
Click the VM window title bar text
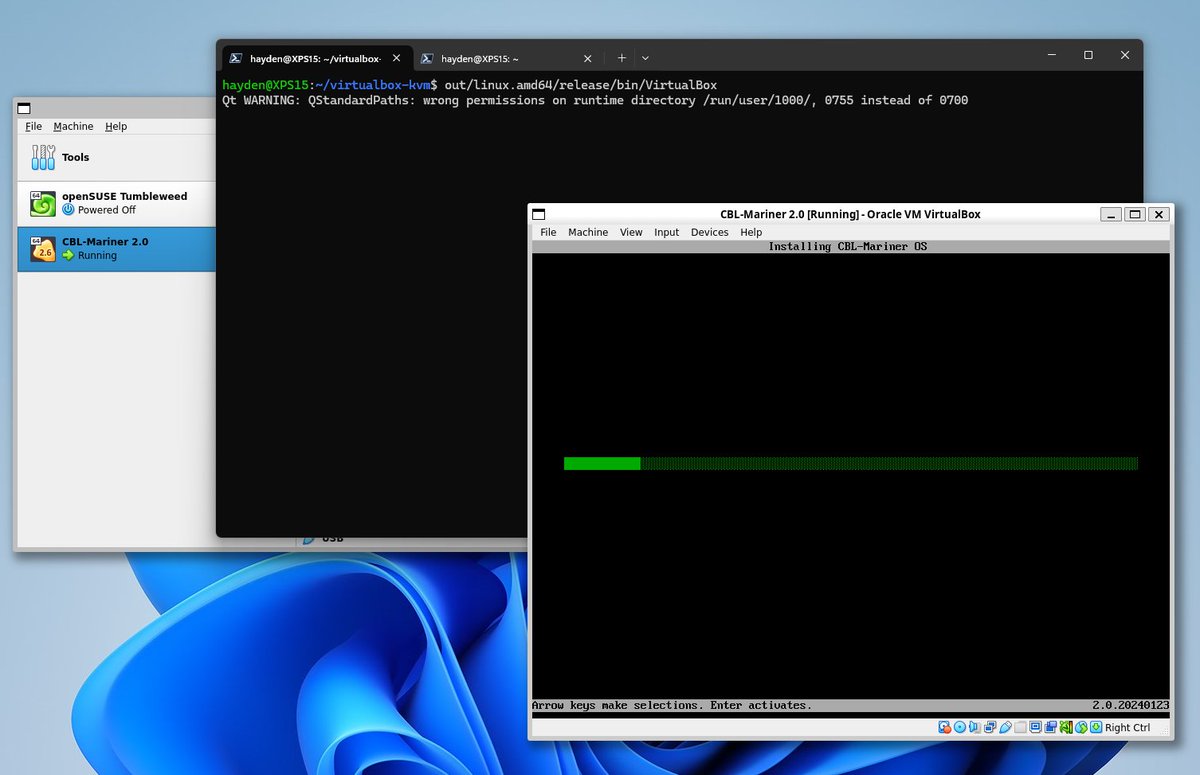pyautogui.click(x=850, y=214)
